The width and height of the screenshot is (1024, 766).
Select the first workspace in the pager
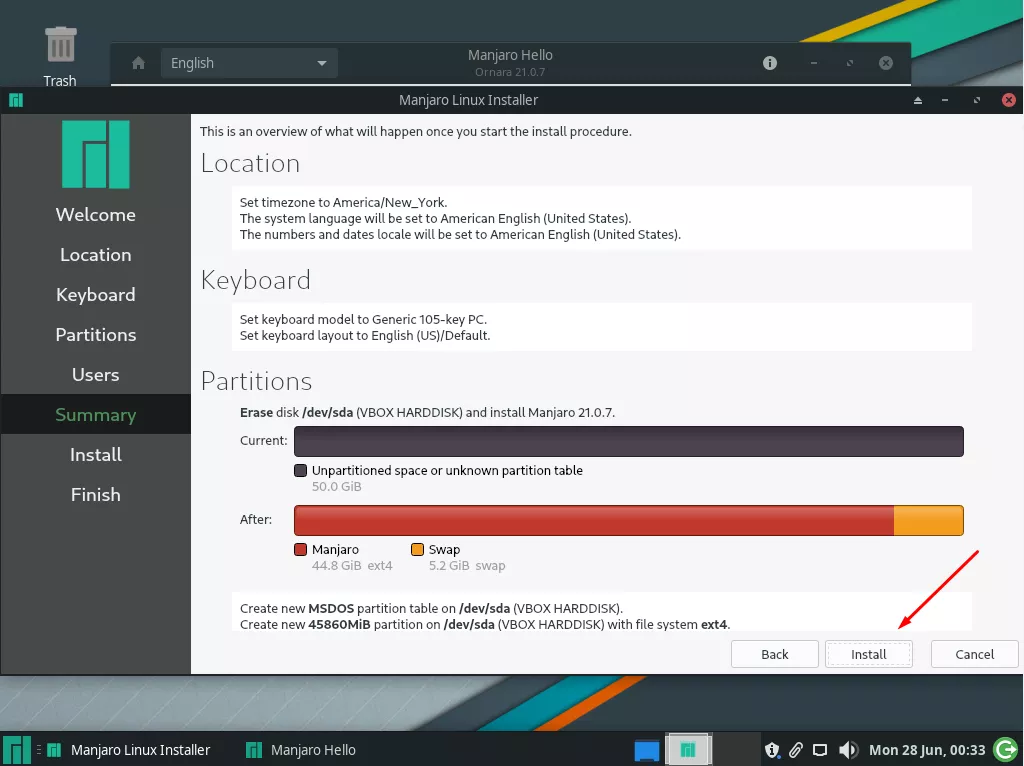[688, 750]
